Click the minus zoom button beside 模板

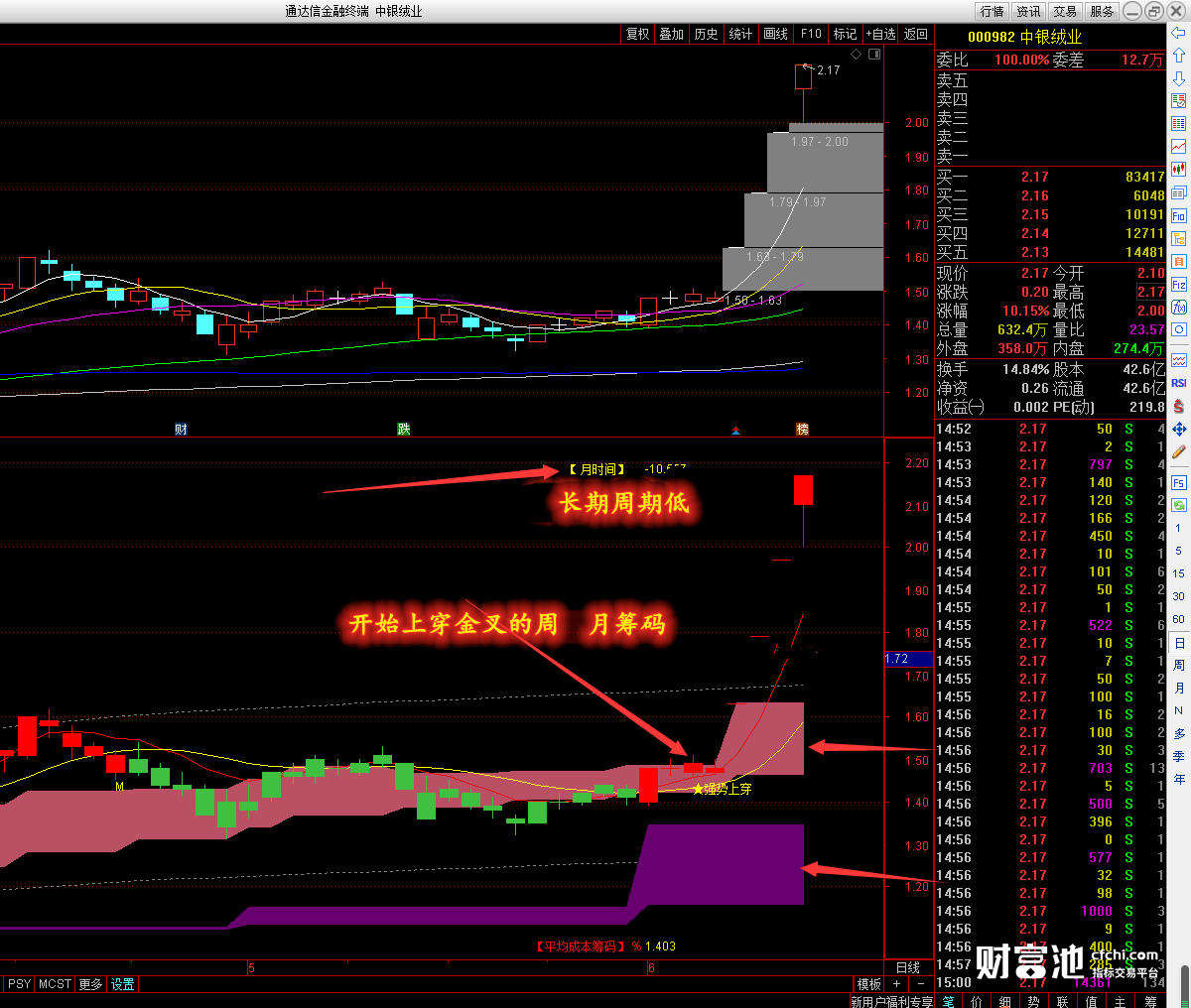coord(921,984)
